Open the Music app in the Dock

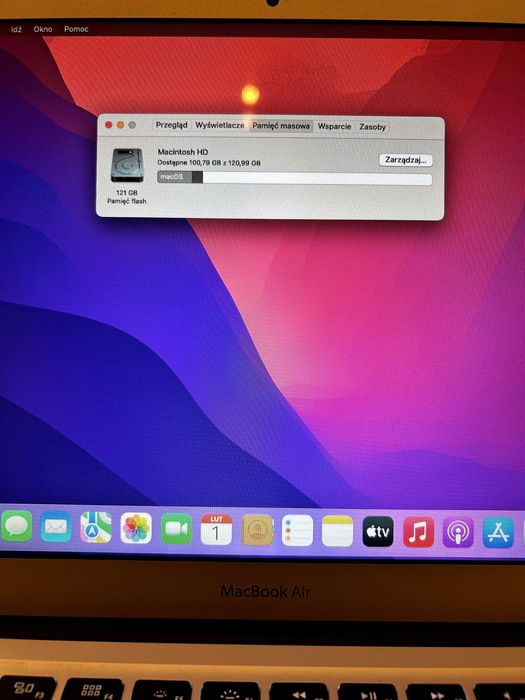(418, 532)
